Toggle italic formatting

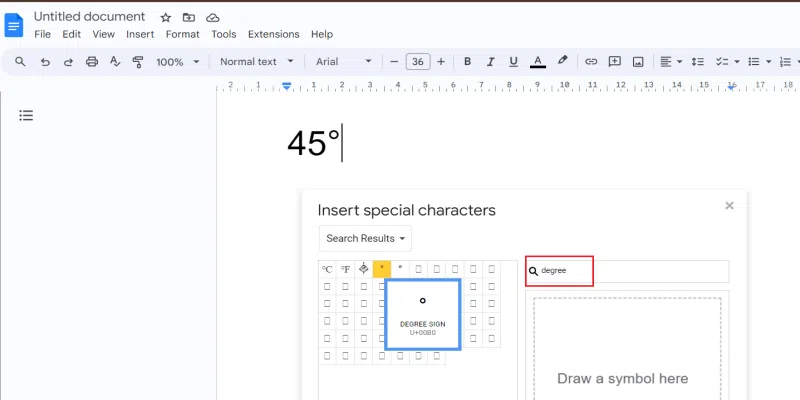(490, 62)
